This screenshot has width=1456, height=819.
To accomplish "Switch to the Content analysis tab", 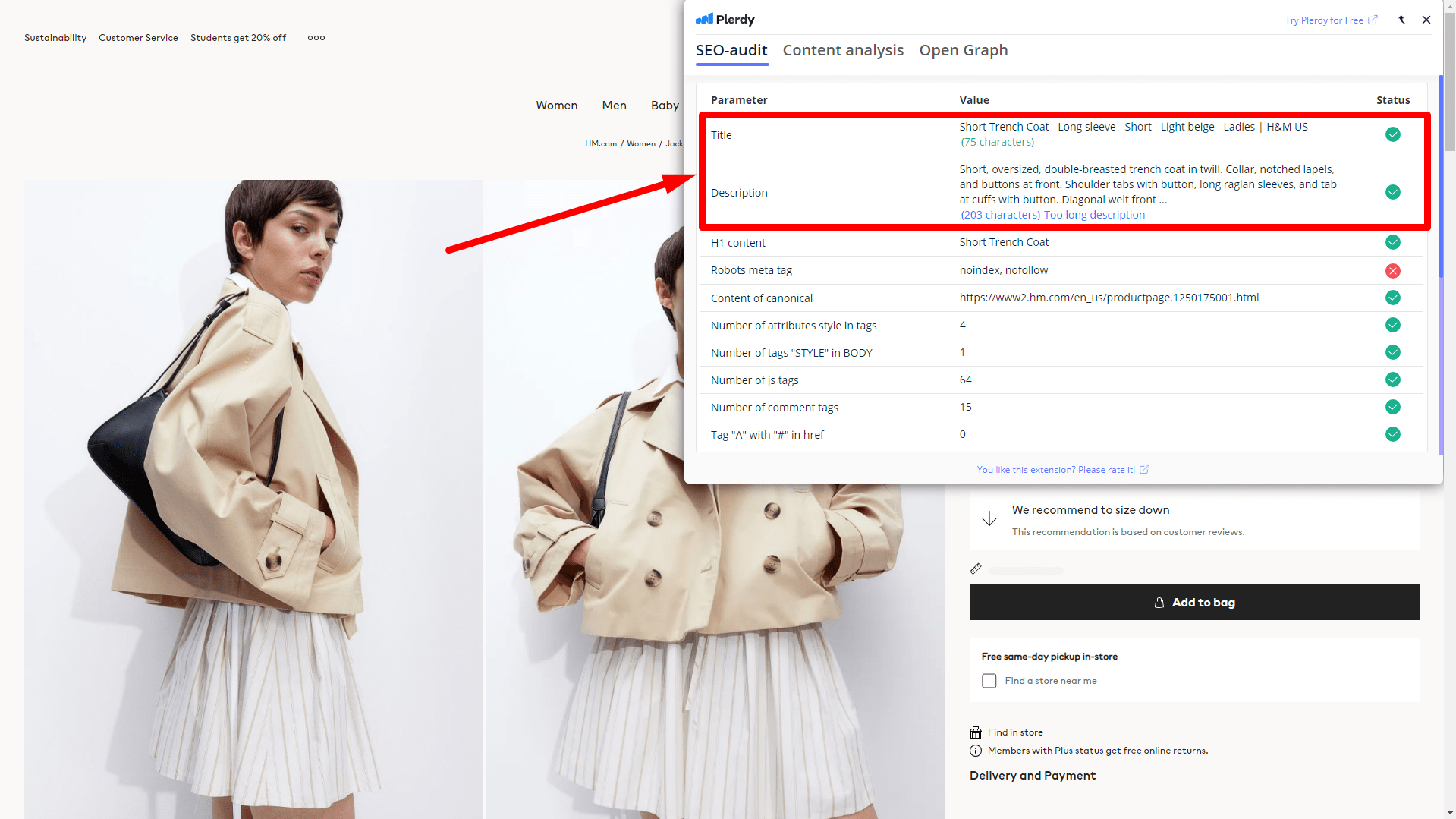I will point(843,50).
